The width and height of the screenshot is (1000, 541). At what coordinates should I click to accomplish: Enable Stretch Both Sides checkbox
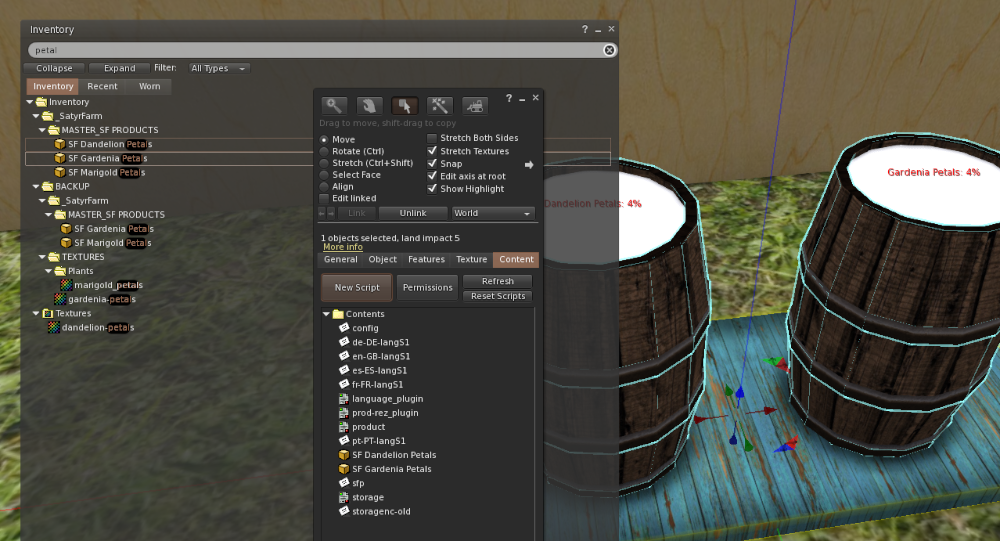click(432, 138)
